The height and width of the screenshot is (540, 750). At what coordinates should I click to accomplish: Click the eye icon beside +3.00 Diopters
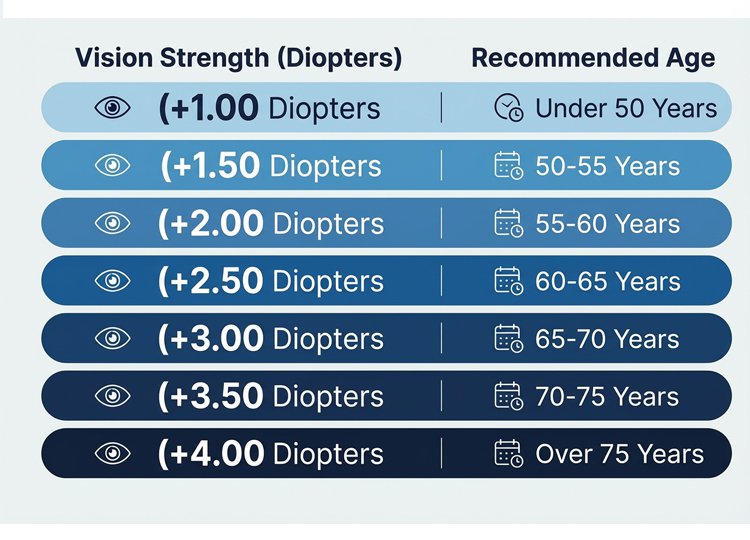click(113, 338)
